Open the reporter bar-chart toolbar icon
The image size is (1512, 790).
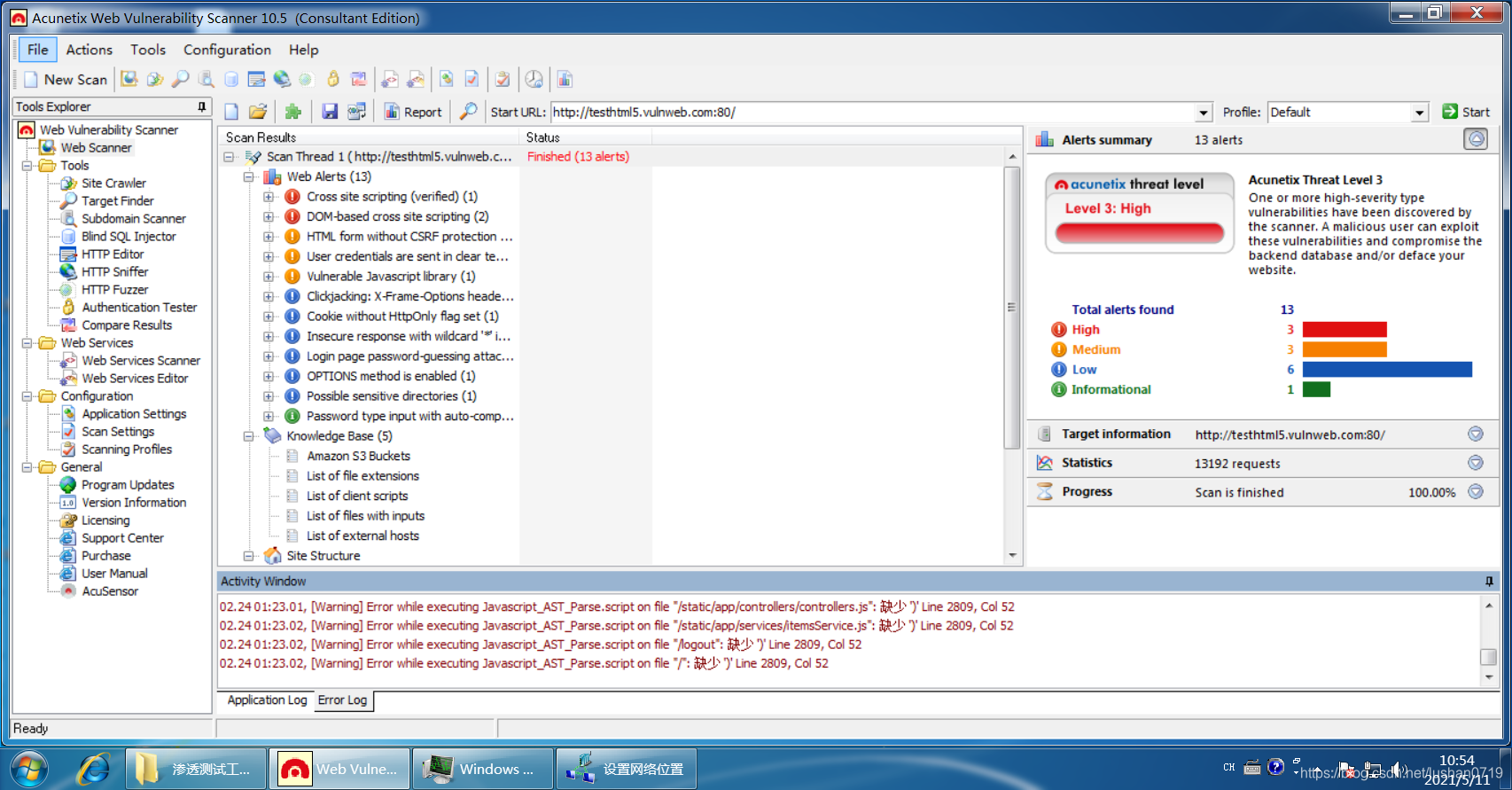pyautogui.click(x=565, y=80)
